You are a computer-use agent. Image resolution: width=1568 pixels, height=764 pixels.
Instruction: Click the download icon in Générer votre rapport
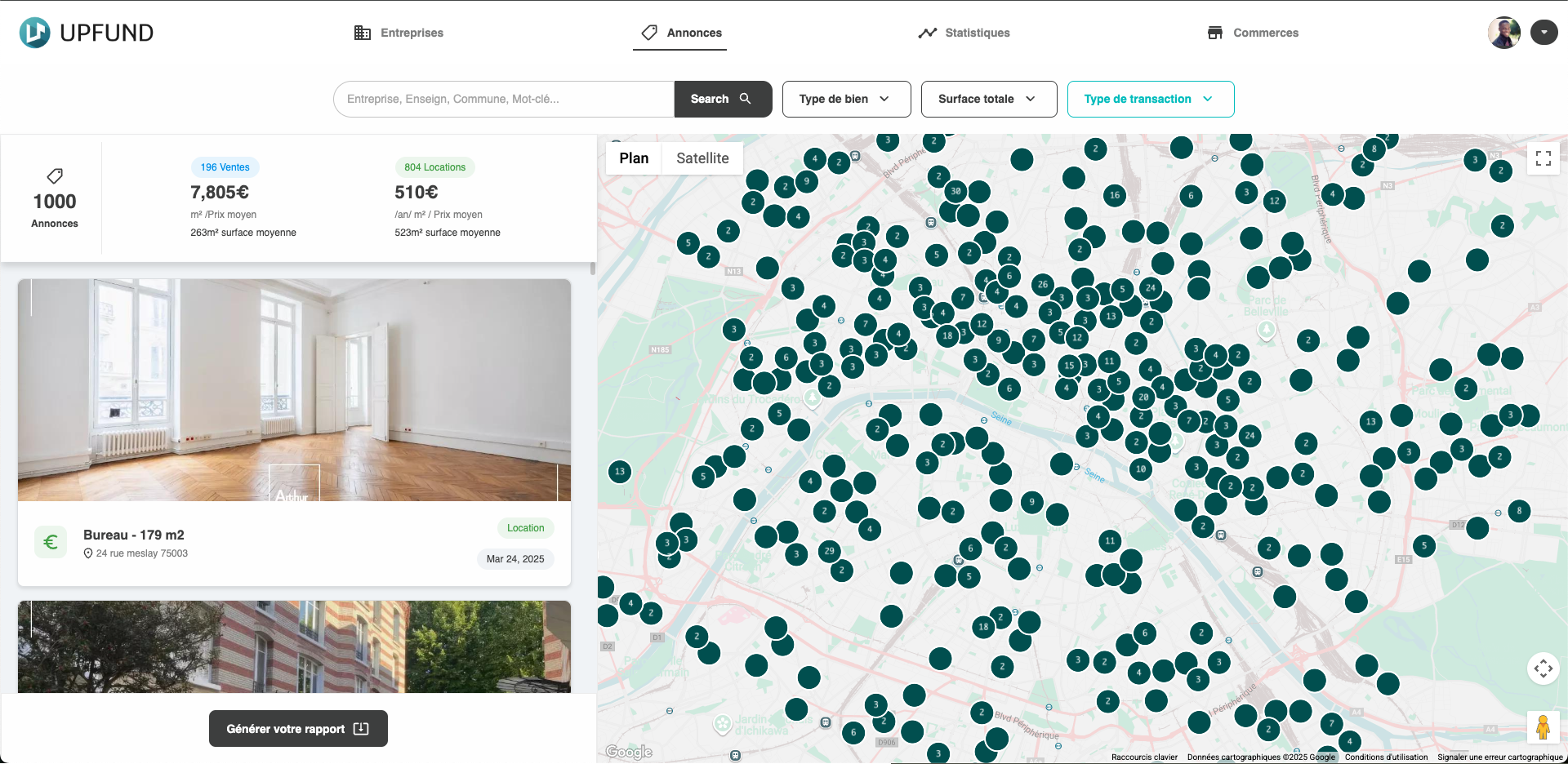361,729
